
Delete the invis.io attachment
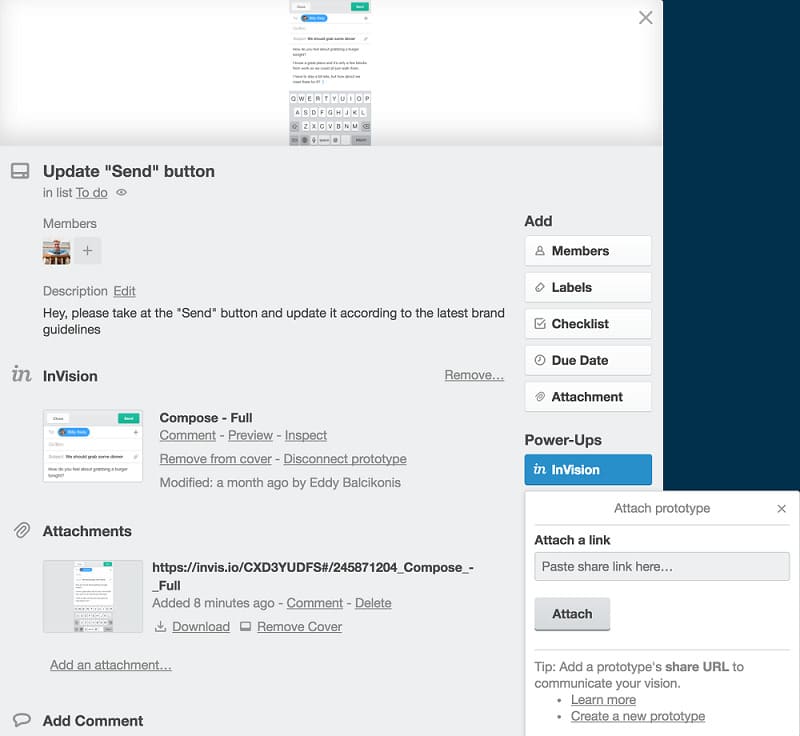click(x=373, y=603)
